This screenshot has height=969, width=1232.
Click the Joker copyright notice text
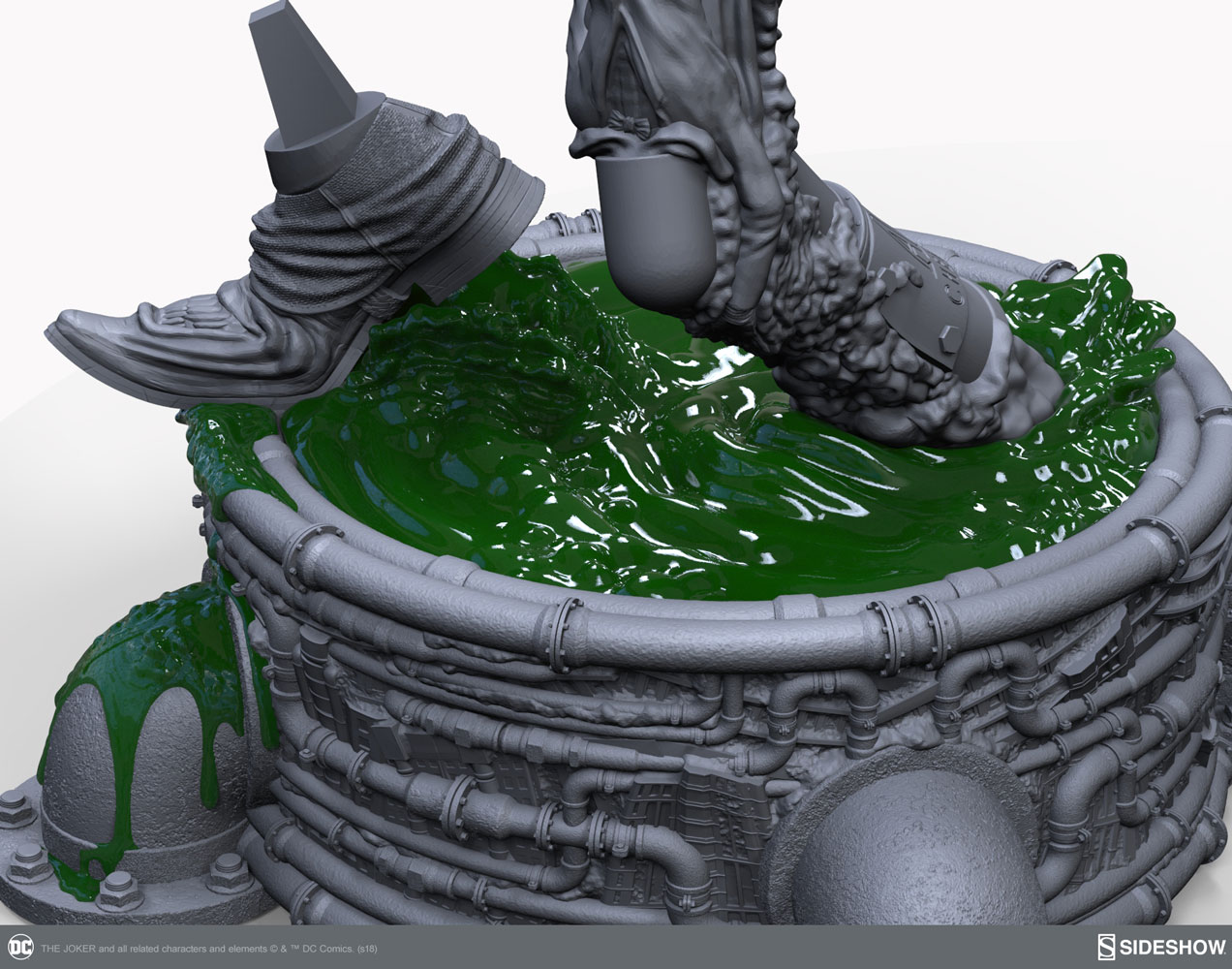click(x=210, y=949)
